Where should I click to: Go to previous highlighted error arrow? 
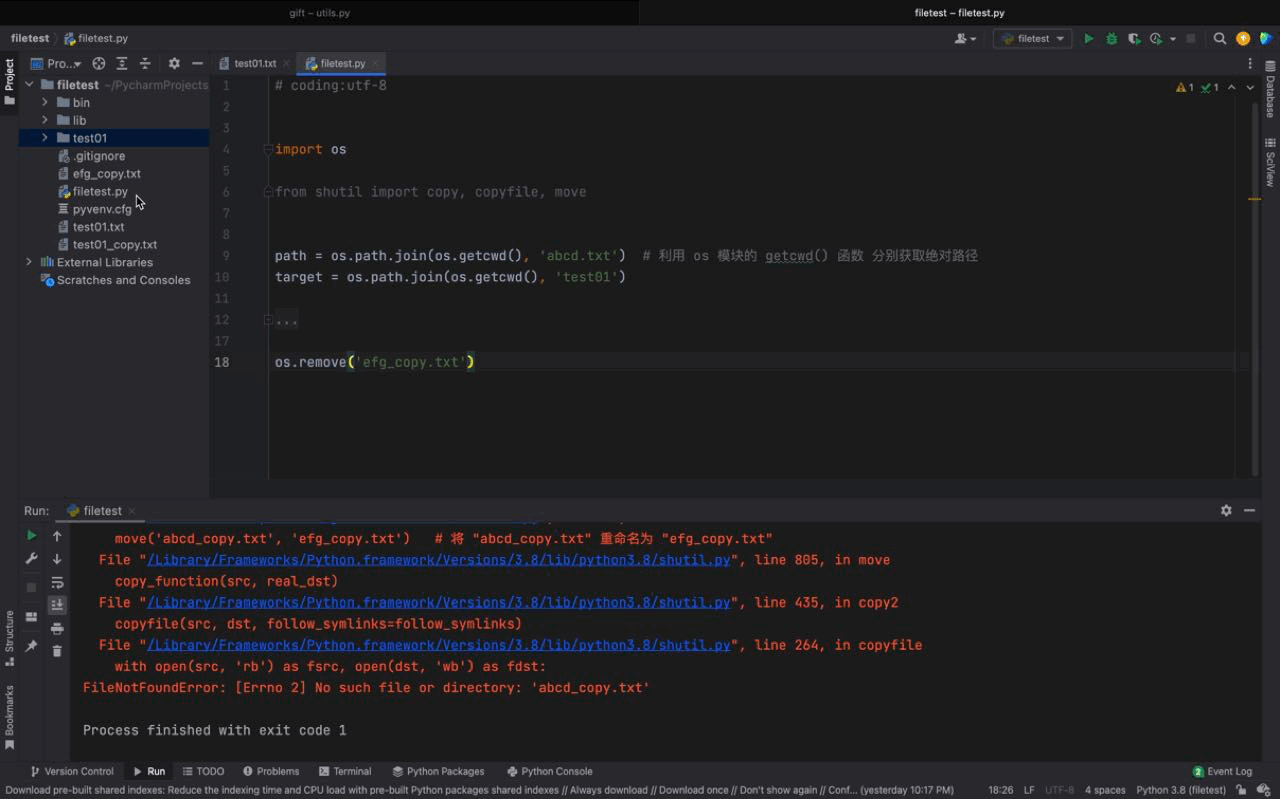(1231, 87)
